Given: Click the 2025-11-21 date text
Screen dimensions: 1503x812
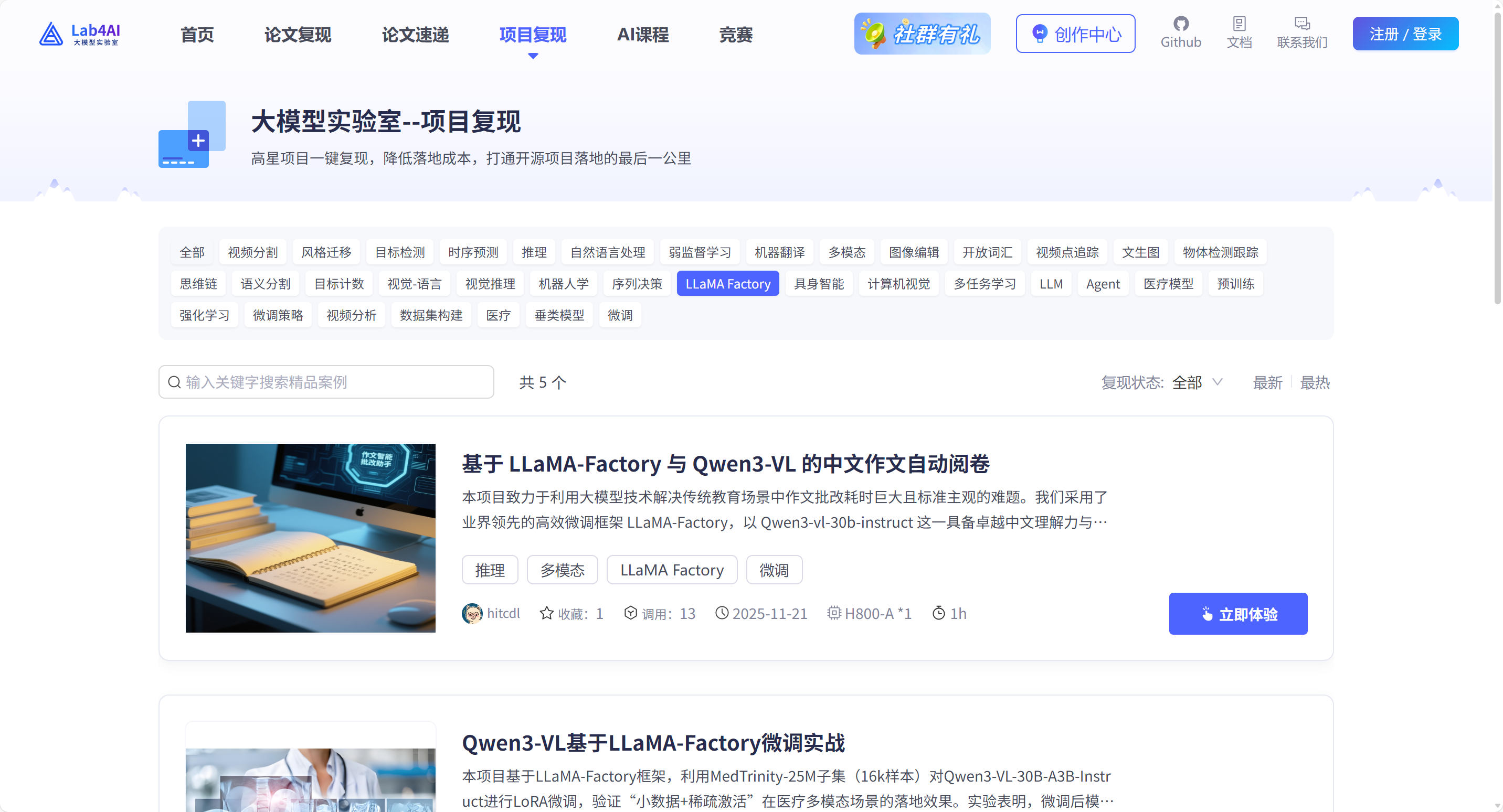Looking at the screenshot, I should point(769,614).
